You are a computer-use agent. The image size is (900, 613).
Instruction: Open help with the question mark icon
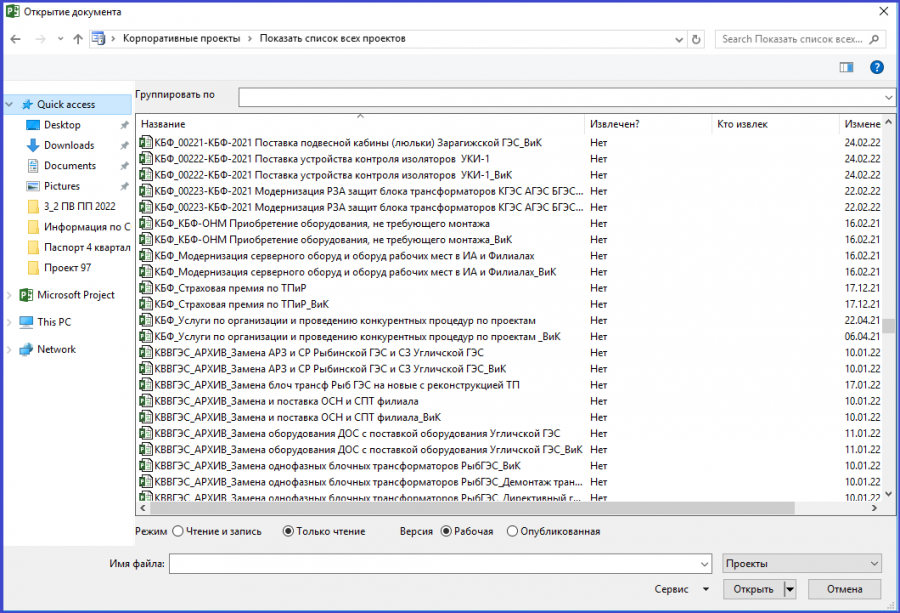876,67
